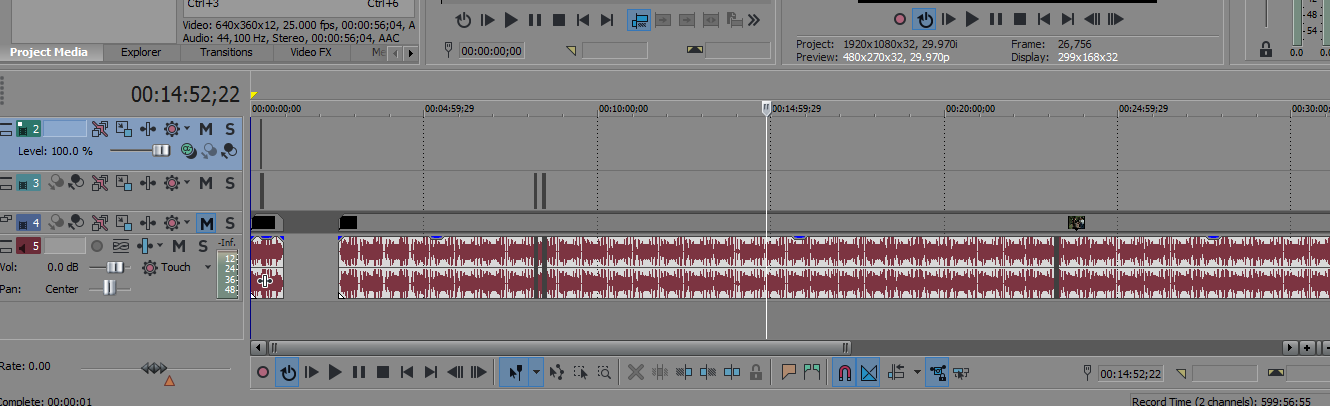Click Play in the timeline transport bar
The image size is (1330, 406).
tap(335, 373)
